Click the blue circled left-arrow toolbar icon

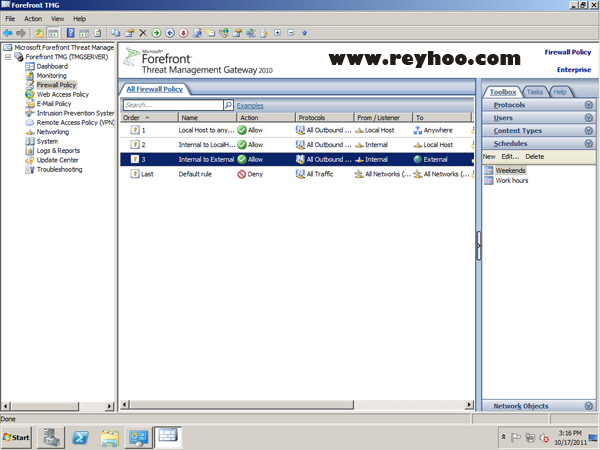point(170,33)
